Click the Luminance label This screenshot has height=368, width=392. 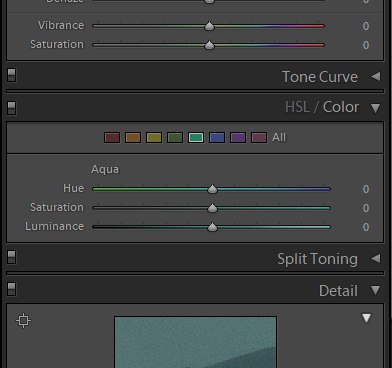[55, 226]
